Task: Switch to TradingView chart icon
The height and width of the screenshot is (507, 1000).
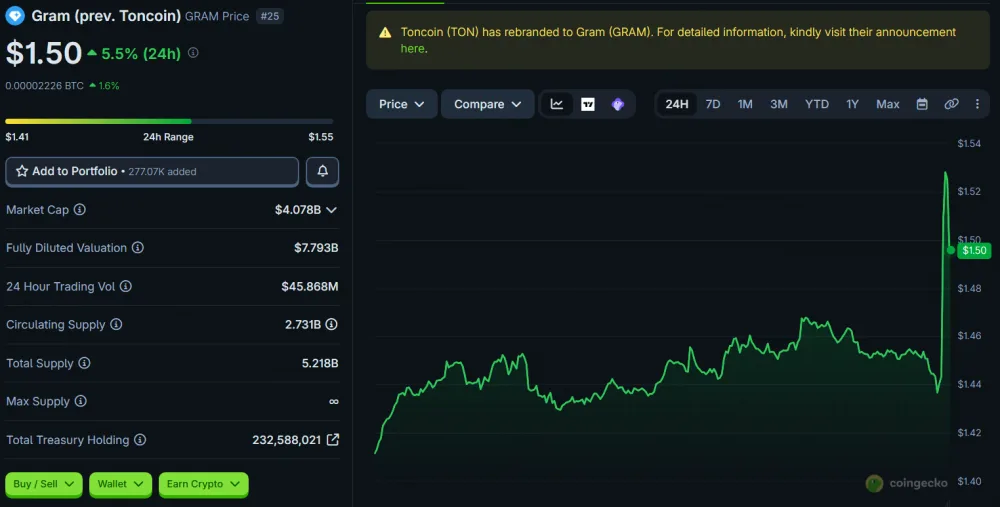Action: [x=587, y=104]
